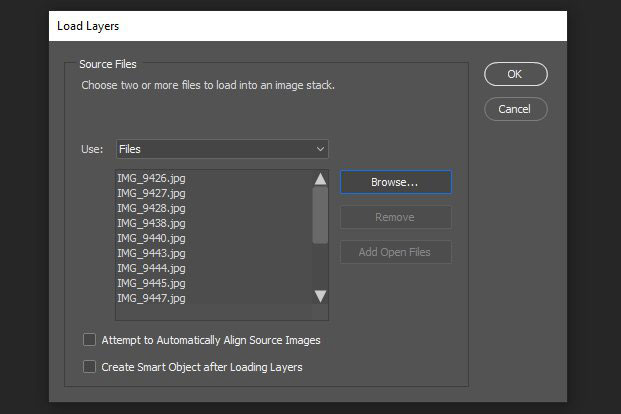Select IMG_9445.jpg in the file list

pyautogui.click(x=151, y=283)
